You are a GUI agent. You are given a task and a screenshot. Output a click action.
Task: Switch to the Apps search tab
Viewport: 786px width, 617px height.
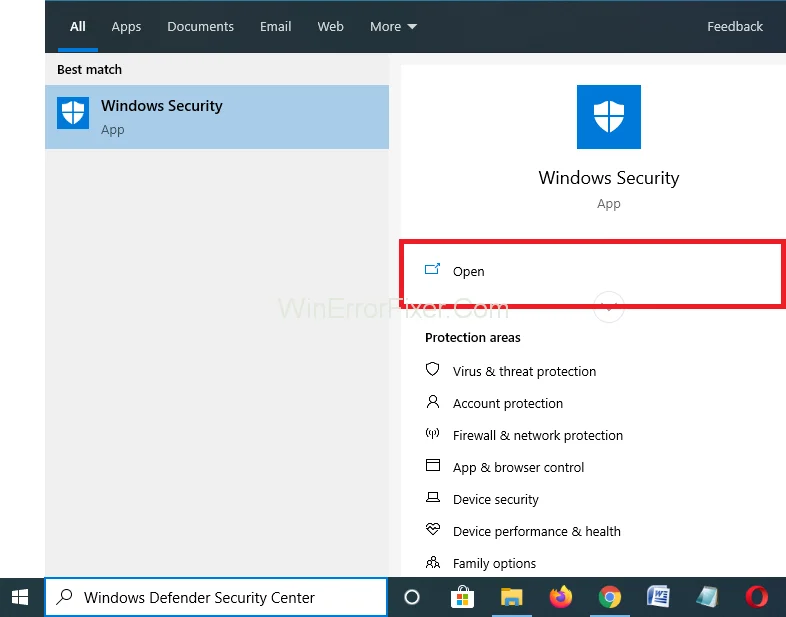[126, 27]
